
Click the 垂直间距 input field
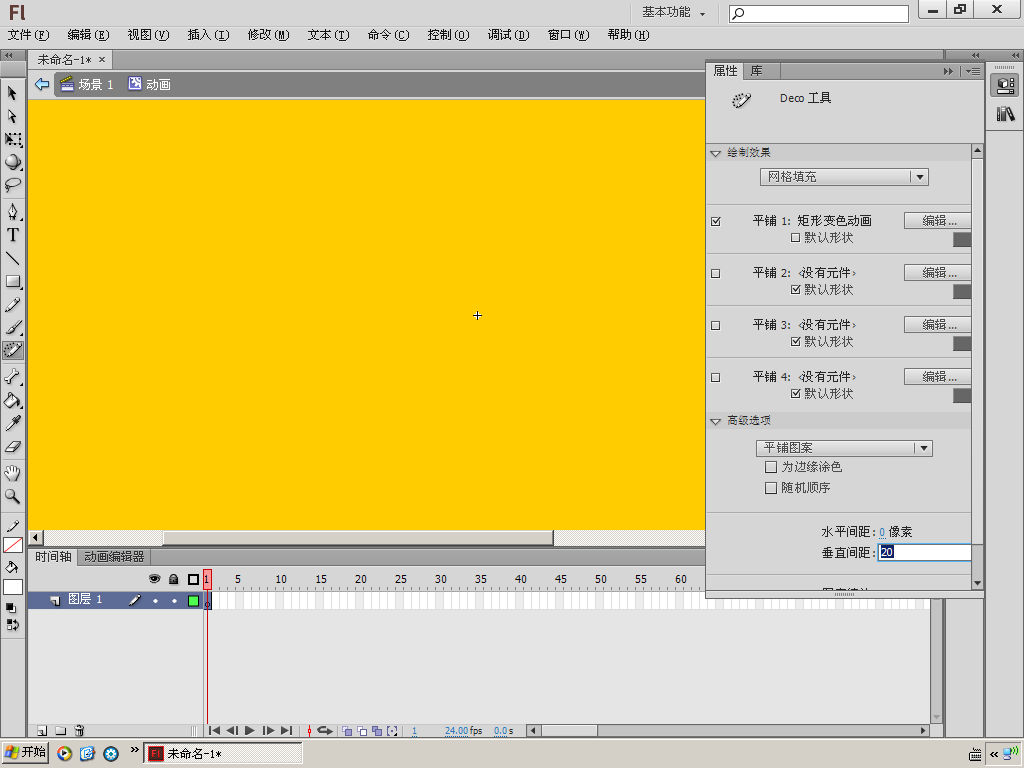pyautogui.click(x=924, y=552)
